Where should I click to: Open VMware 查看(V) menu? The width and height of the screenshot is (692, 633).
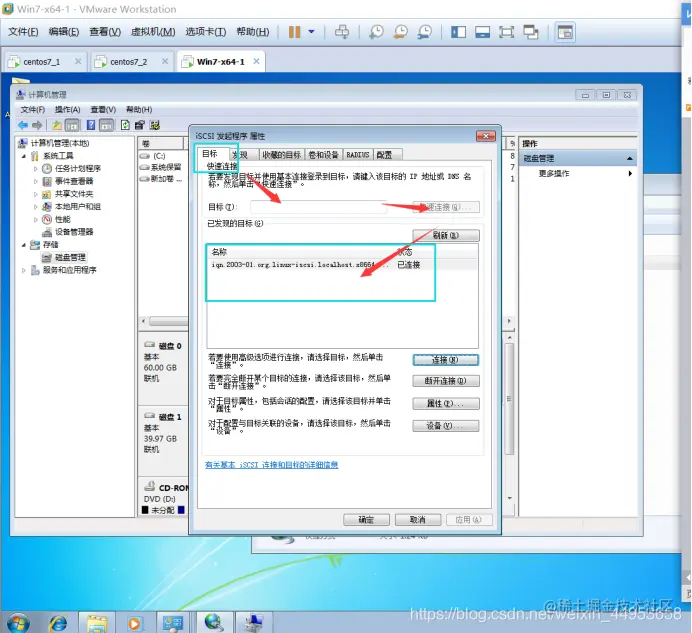[x=105, y=32]
